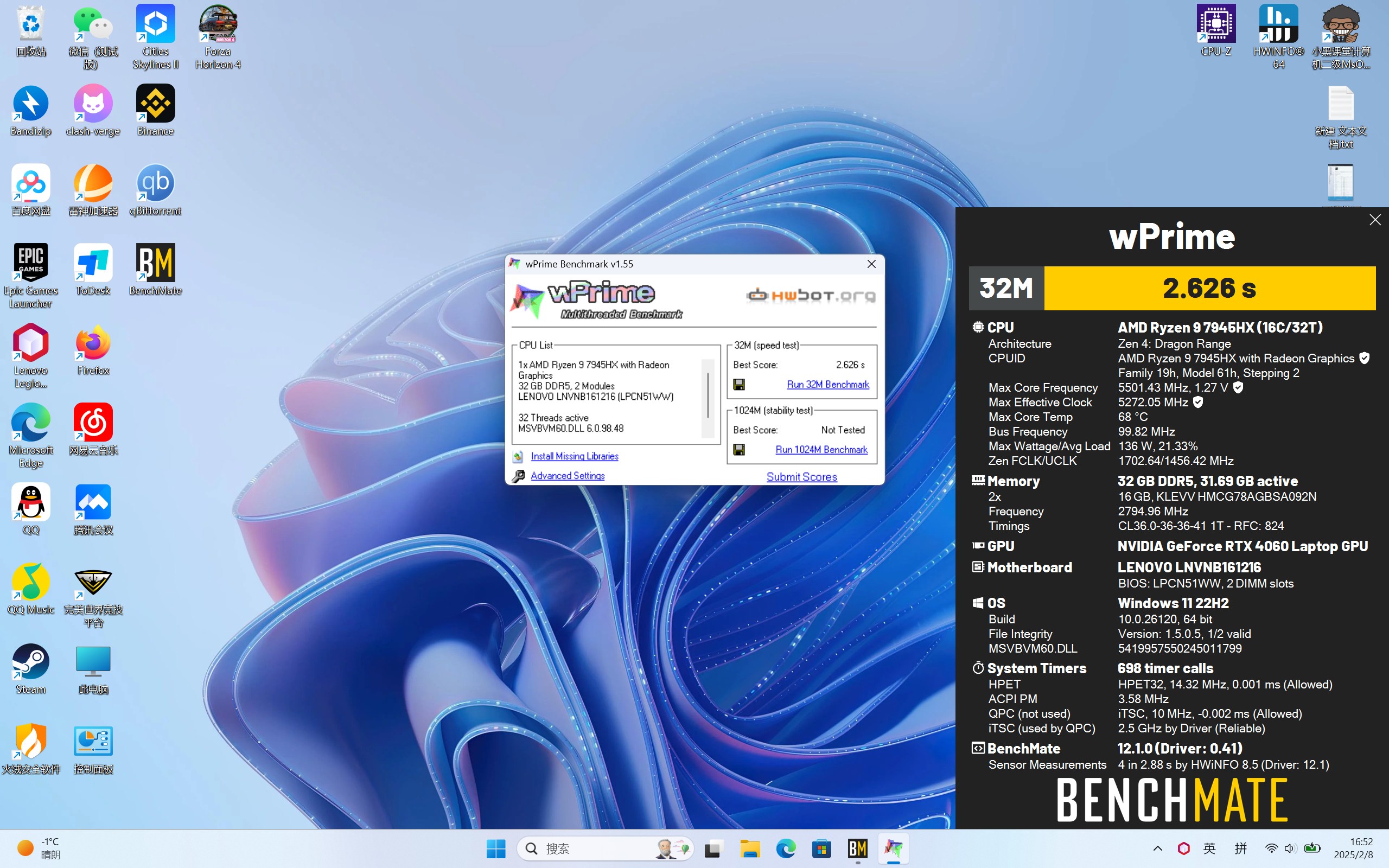Open HWiNFO 64 desktop shortcut

tap(1278, 38)
